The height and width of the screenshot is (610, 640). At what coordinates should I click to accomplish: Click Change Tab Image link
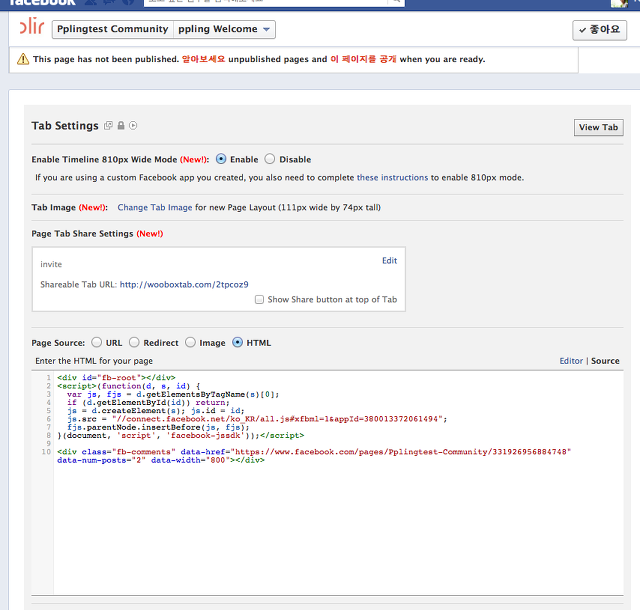[x=155, y=207]
